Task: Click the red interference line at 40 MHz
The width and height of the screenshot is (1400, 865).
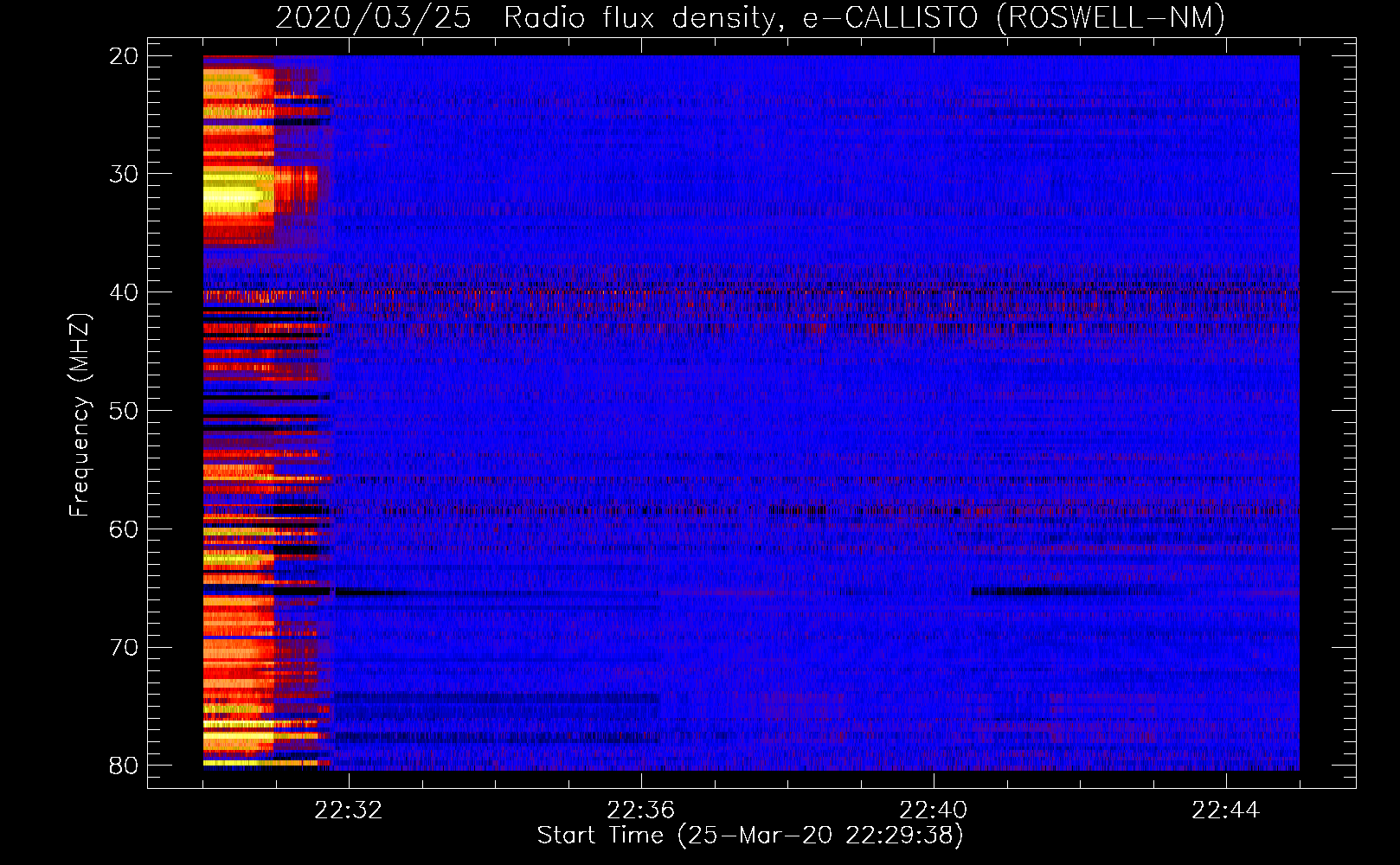Action: click(751, 292)
